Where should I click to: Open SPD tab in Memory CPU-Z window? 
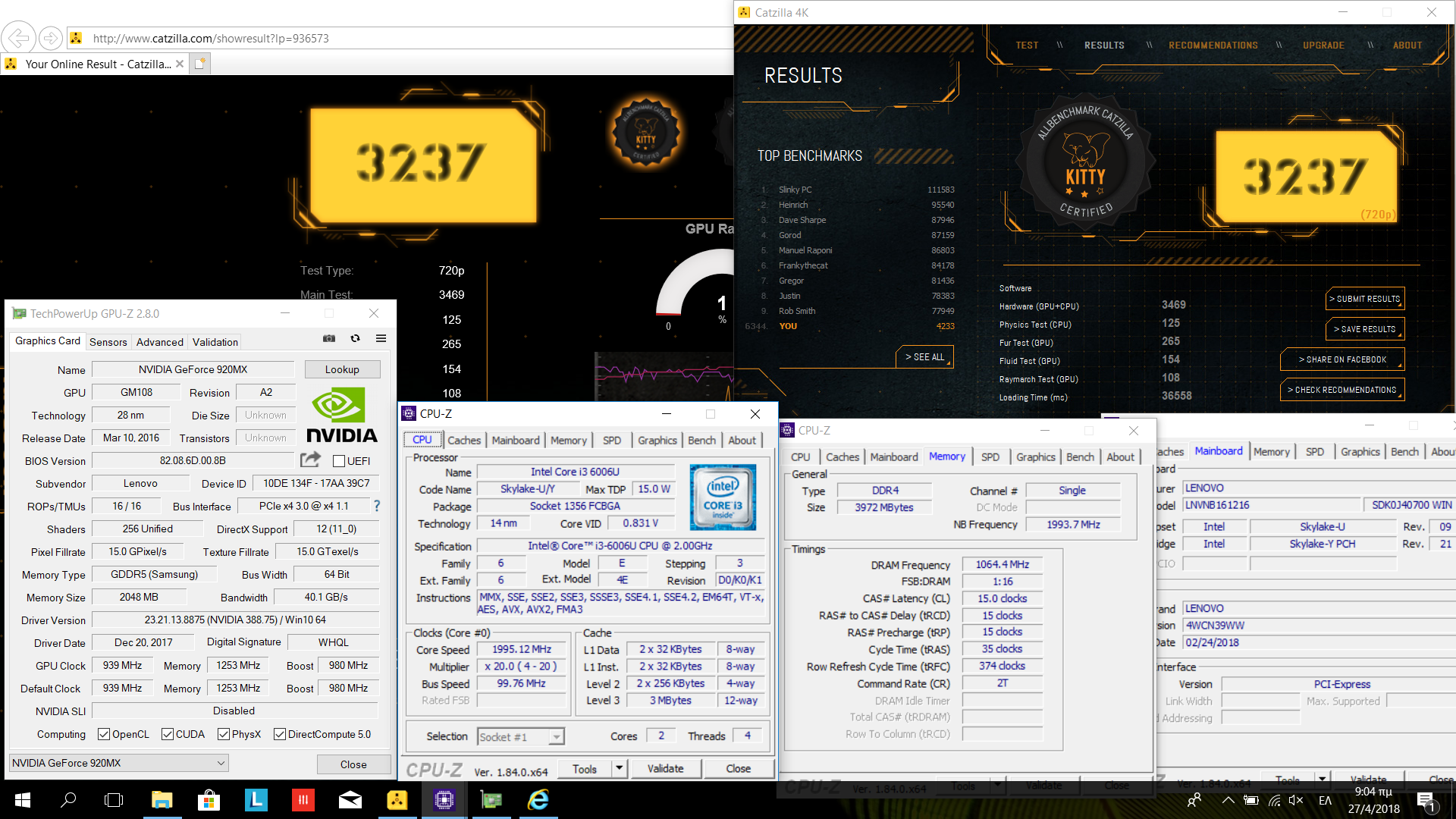point(990,457)
